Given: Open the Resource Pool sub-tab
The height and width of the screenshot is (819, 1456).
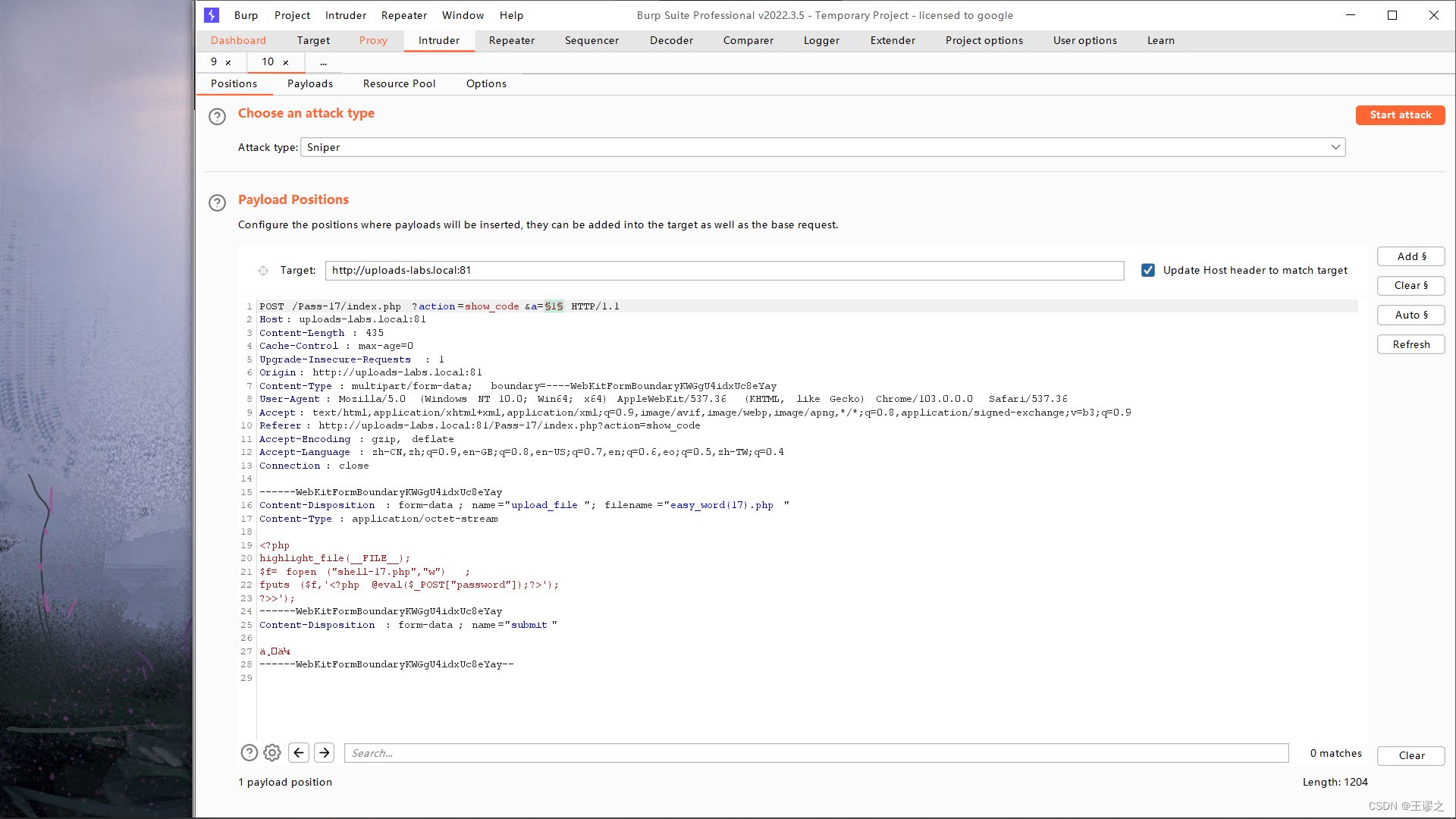Looking at the screenshot, I should [399, 83].
